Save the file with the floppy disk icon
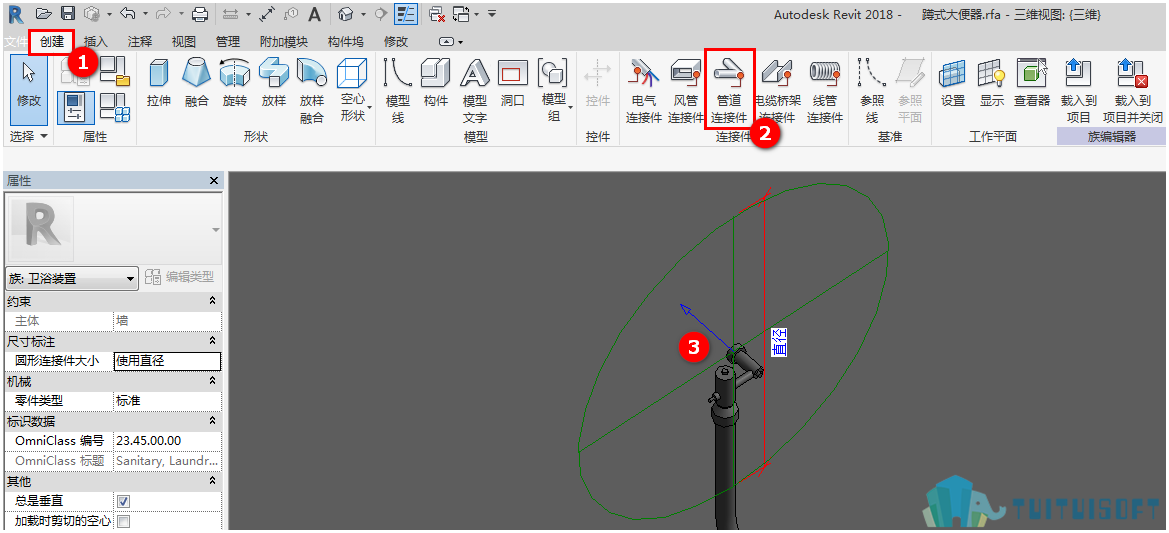 [x=68, y=13]
